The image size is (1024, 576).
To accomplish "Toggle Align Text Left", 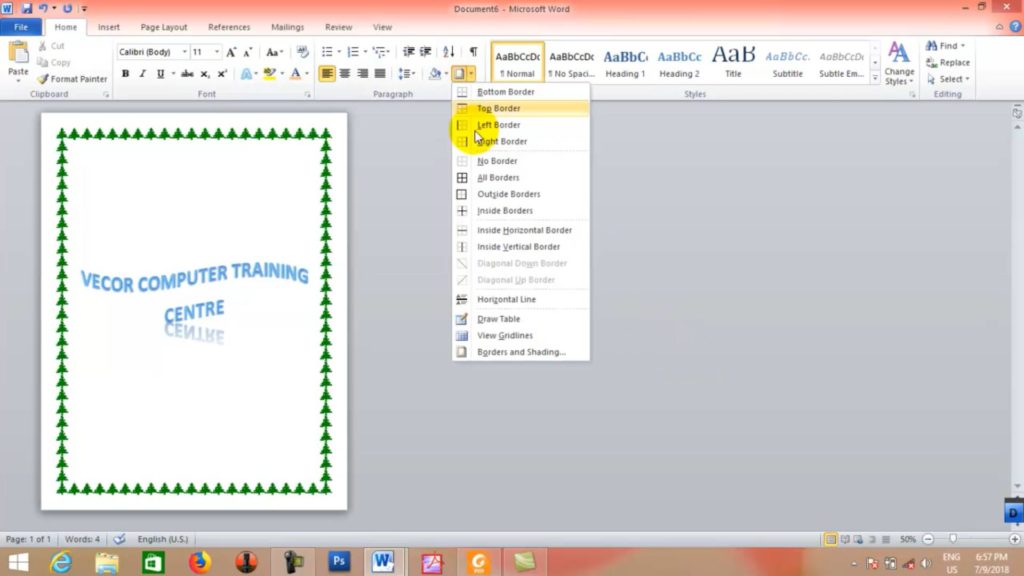I will pos(327,74).
